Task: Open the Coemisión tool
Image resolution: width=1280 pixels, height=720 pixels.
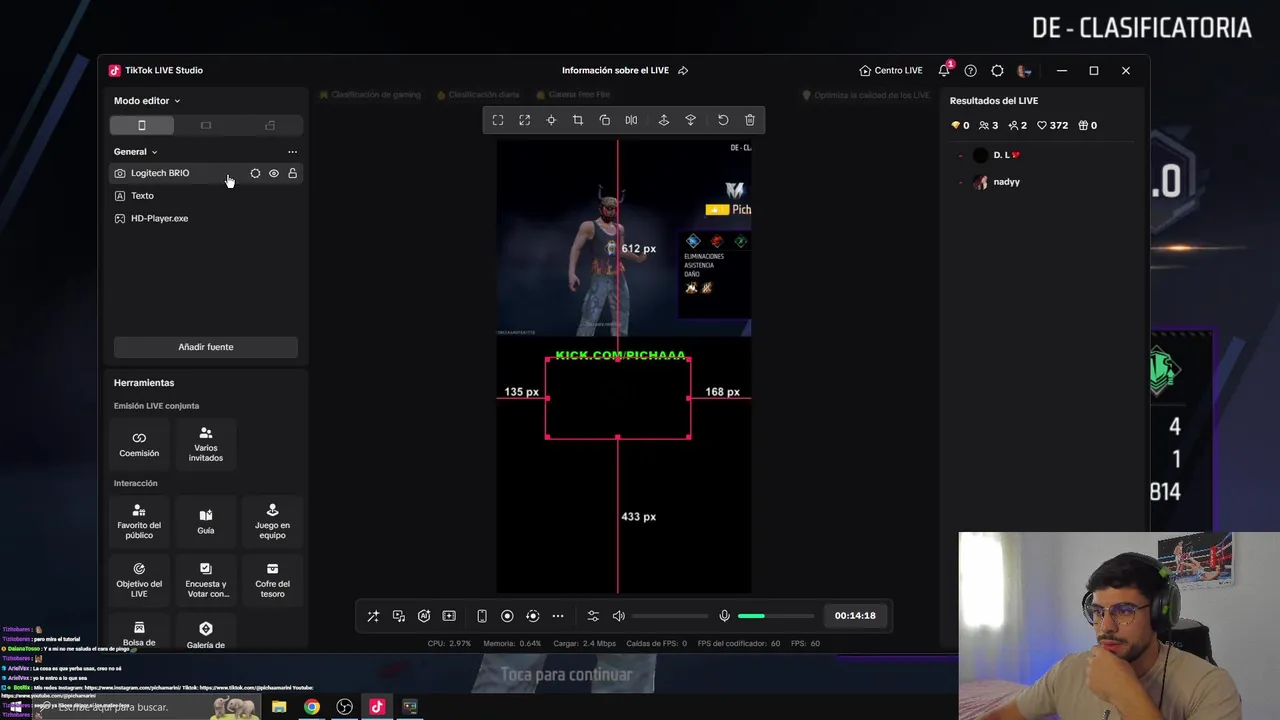Action: 139,445
